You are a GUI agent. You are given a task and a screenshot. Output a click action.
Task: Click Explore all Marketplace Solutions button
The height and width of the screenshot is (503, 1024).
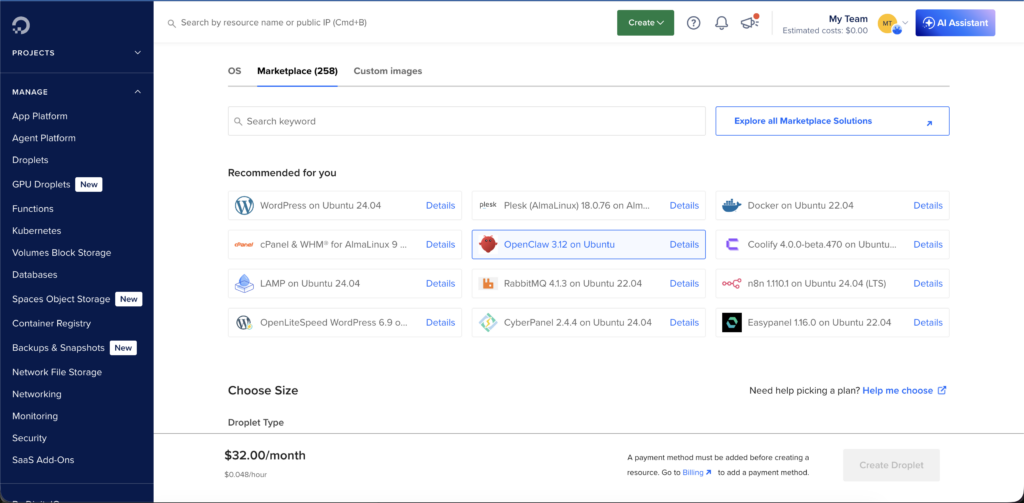832,122
